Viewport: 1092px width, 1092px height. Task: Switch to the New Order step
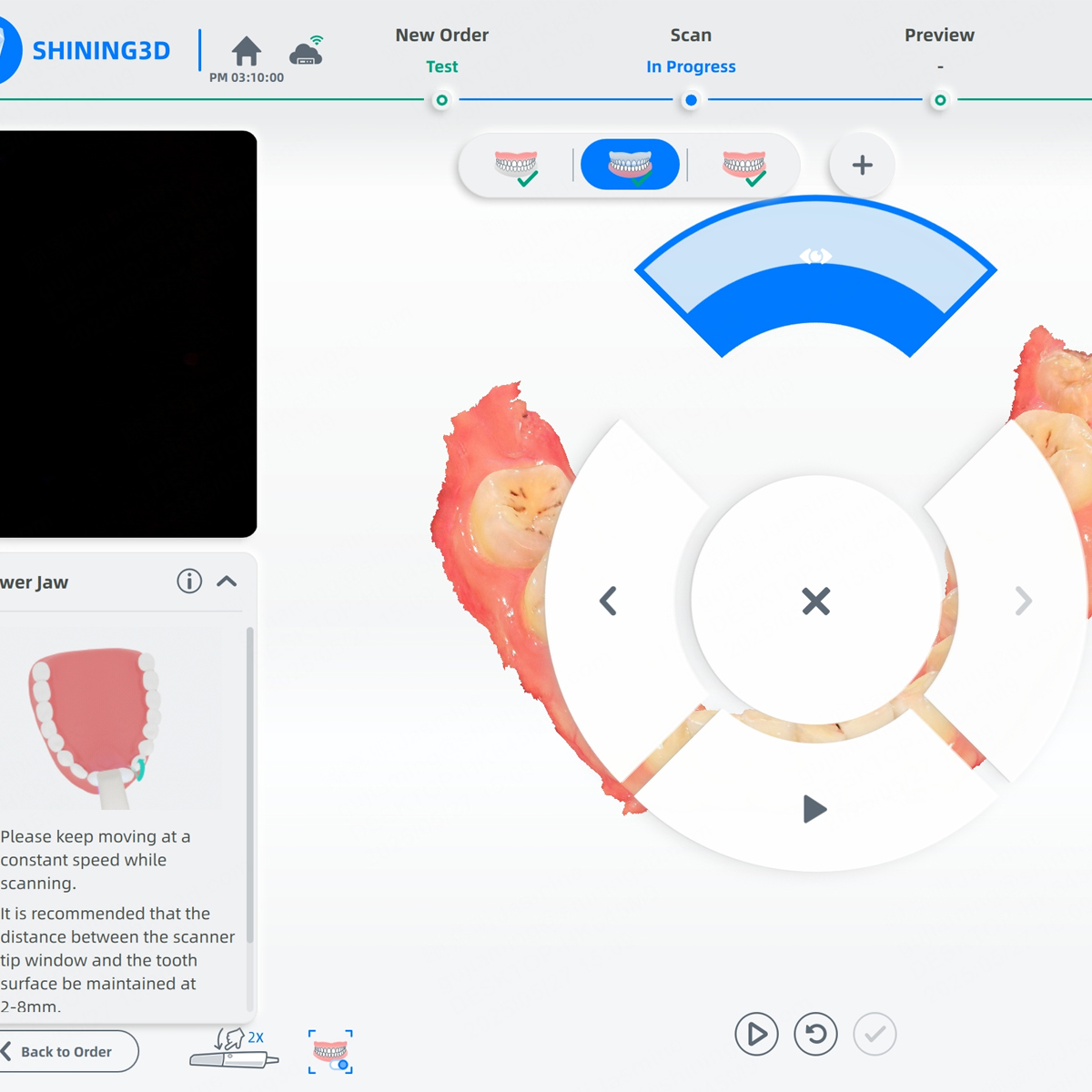441,99
